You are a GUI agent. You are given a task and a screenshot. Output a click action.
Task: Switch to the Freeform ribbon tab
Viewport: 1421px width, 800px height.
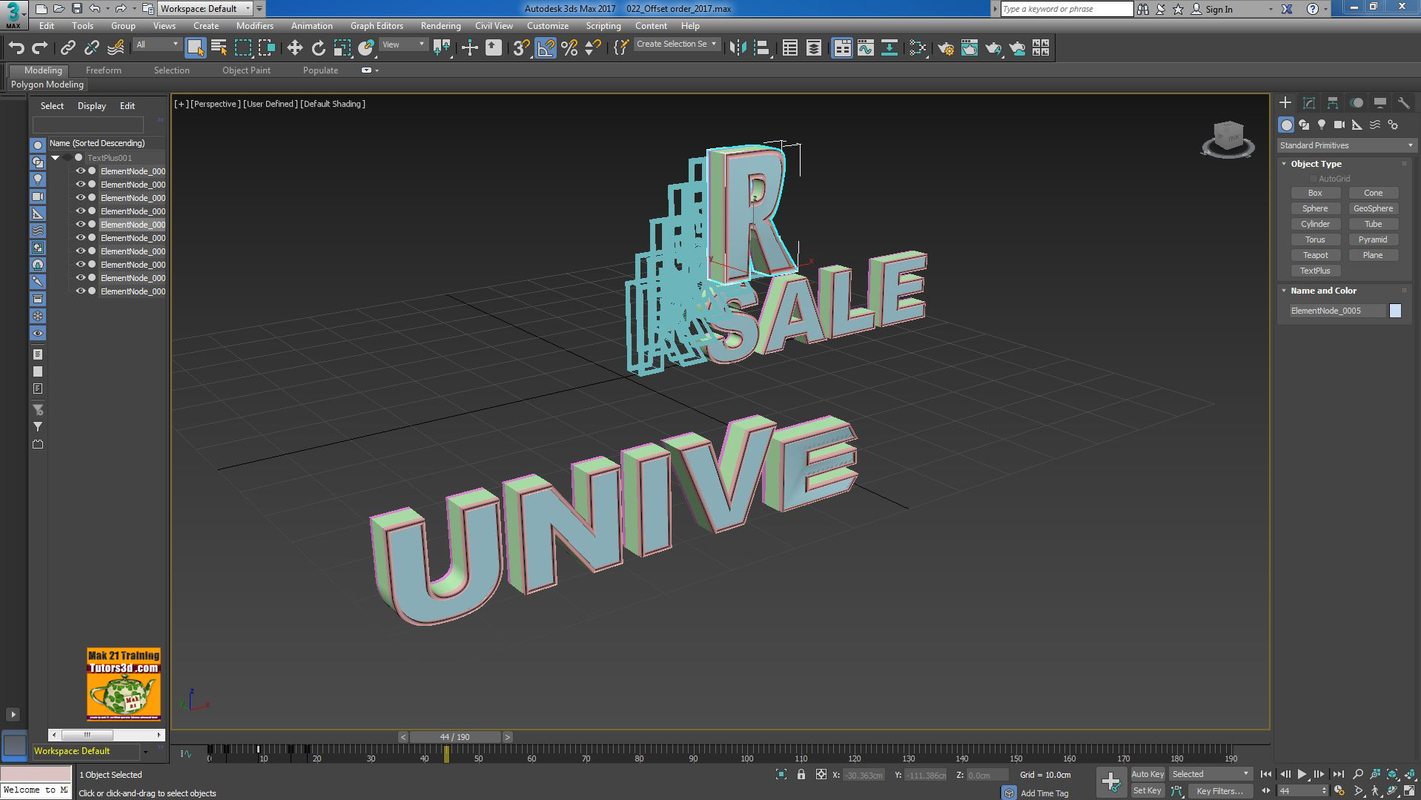pyautogui.click(x=103, y=70)
